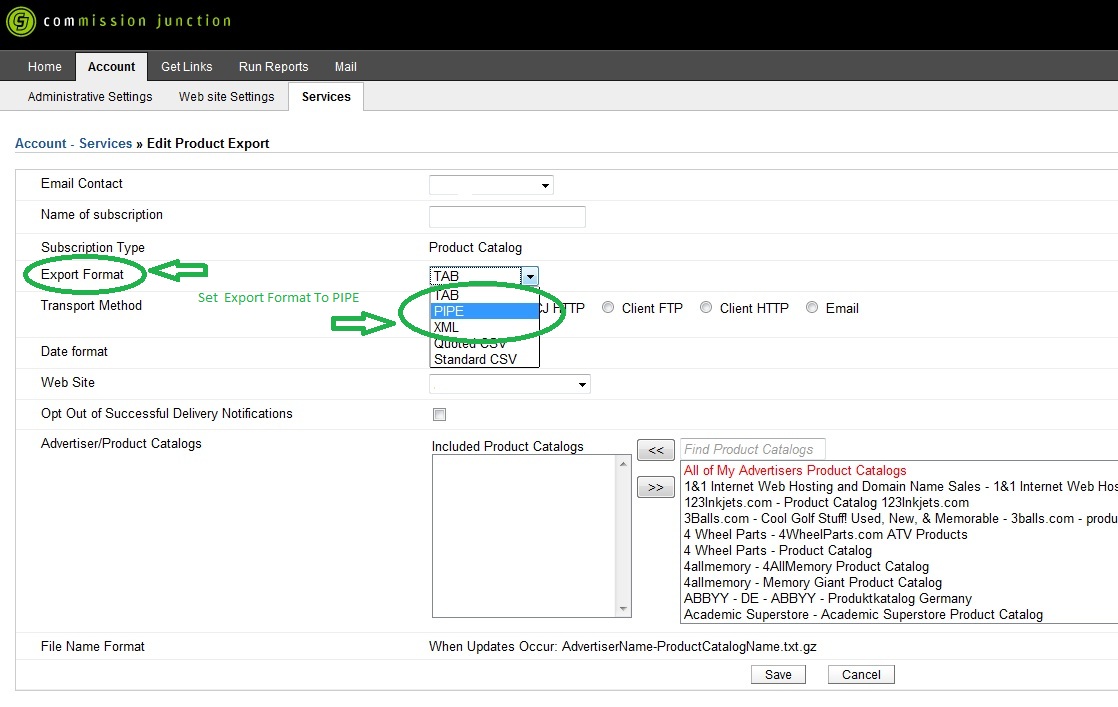Choose Standard CSV export format

pyautogui.click(x=485, y=359)
